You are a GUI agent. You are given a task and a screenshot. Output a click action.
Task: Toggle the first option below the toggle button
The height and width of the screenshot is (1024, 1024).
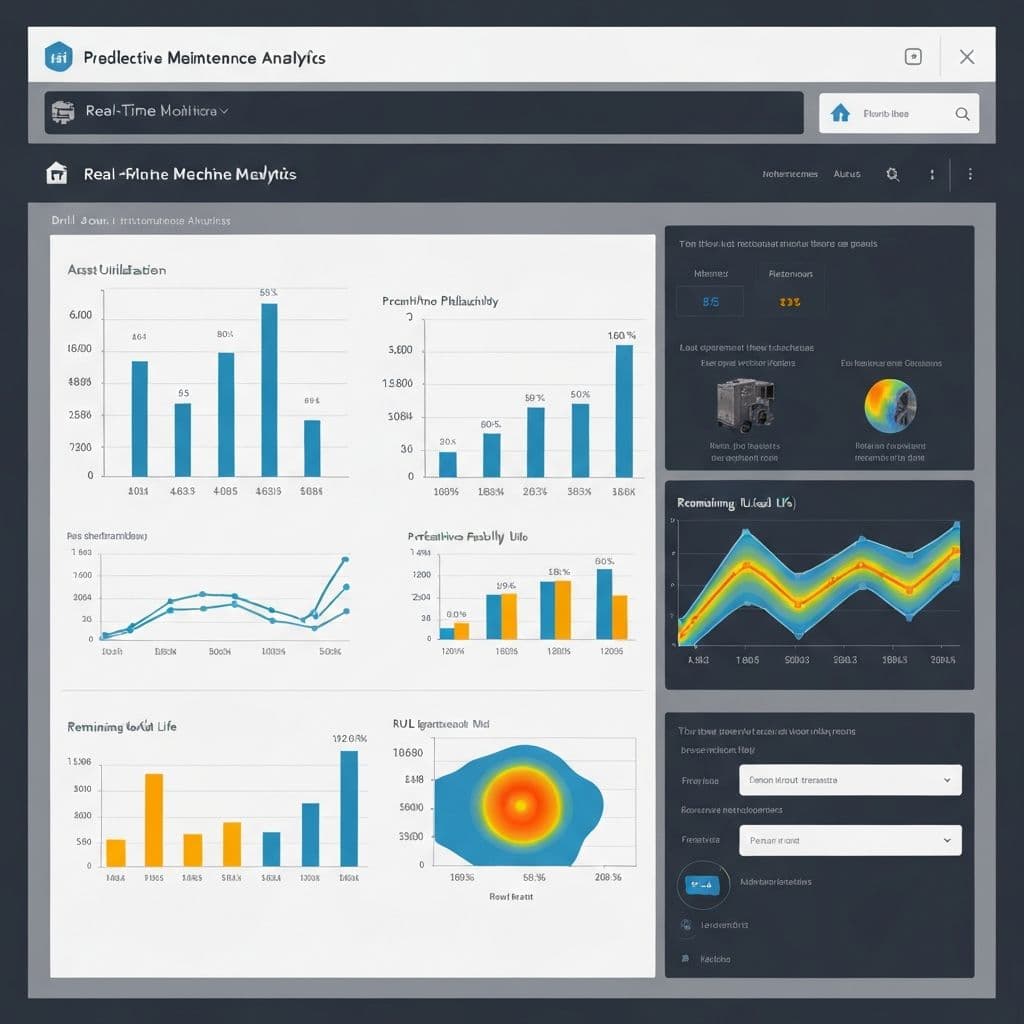(x=686, y=925)
